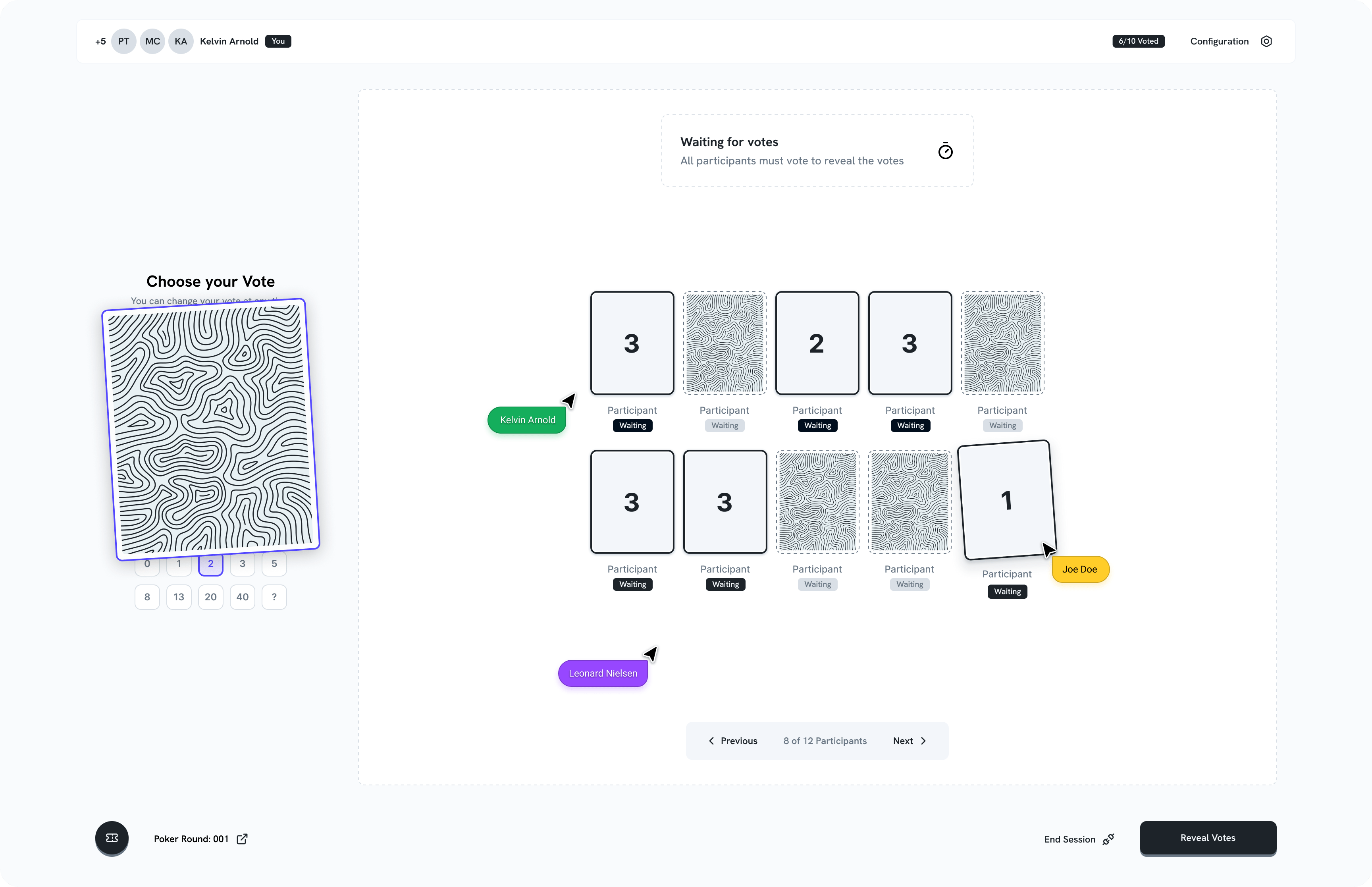The image size is (1372, 887).
Task: Select vote value 13
Action: (179, 597)
